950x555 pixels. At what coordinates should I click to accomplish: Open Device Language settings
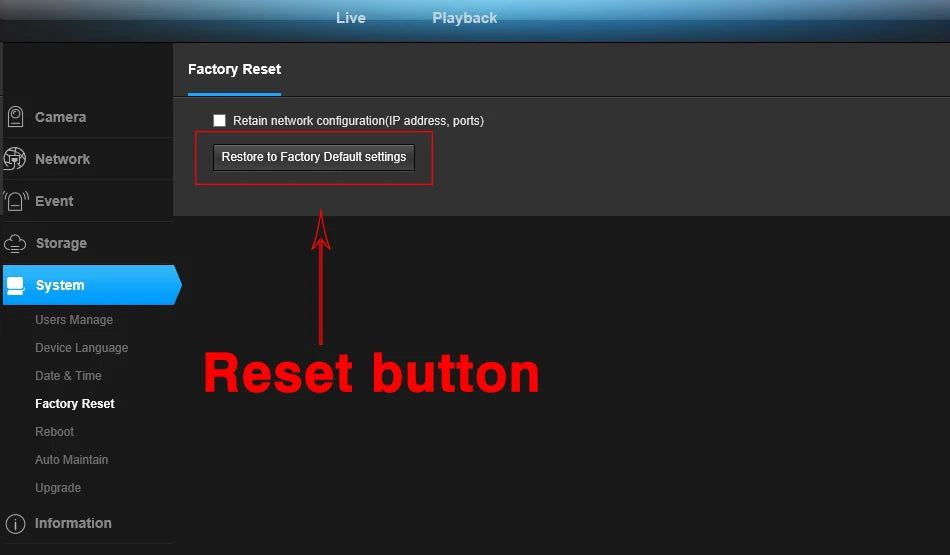[82, 348]
